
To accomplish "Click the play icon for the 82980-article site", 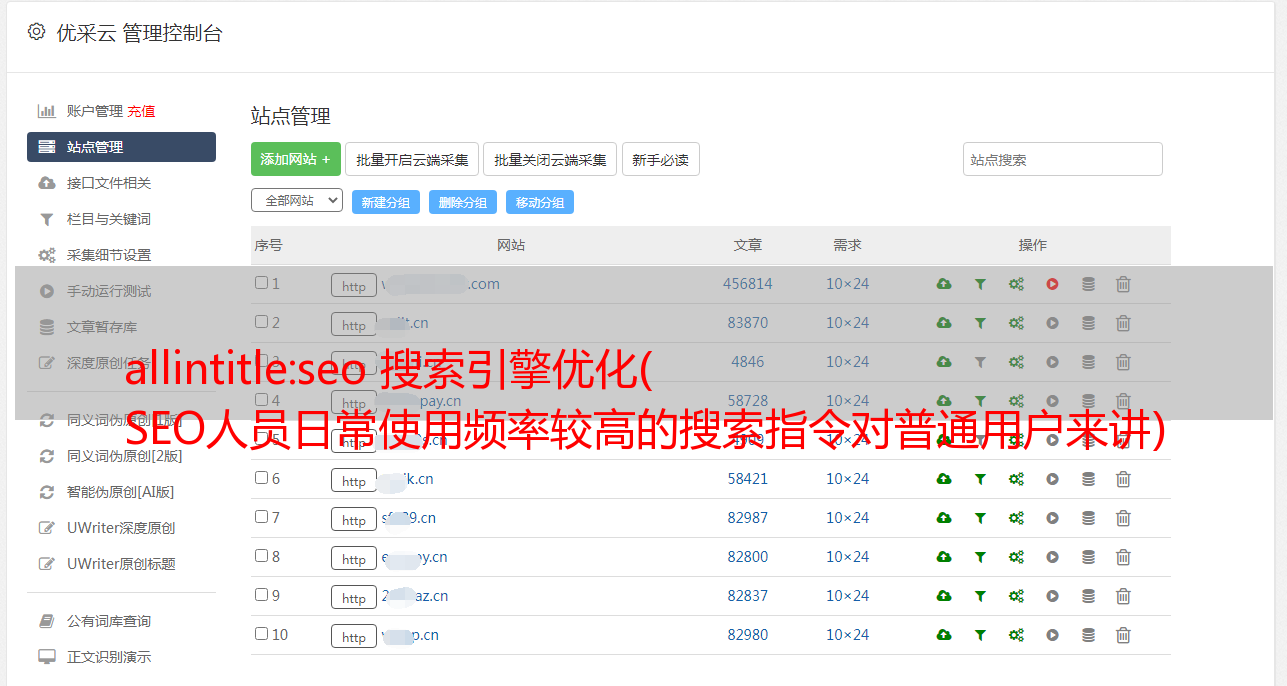I will 1052,635.
